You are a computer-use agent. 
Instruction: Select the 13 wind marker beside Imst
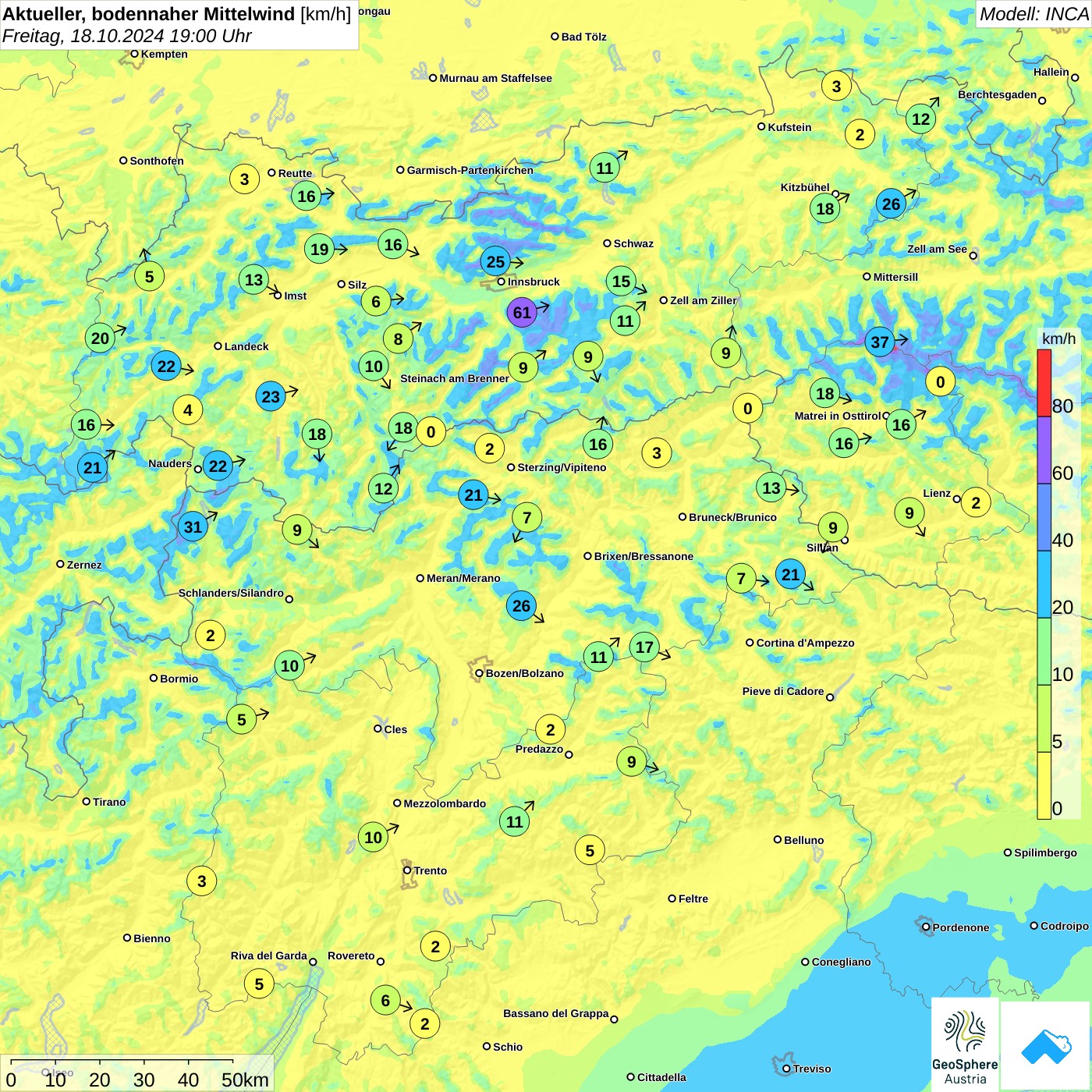point(254,279)
